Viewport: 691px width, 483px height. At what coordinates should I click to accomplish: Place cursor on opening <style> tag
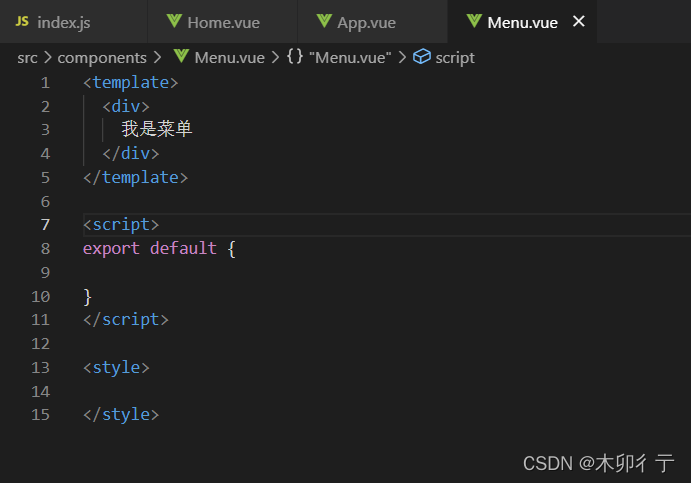click(116, 368)
